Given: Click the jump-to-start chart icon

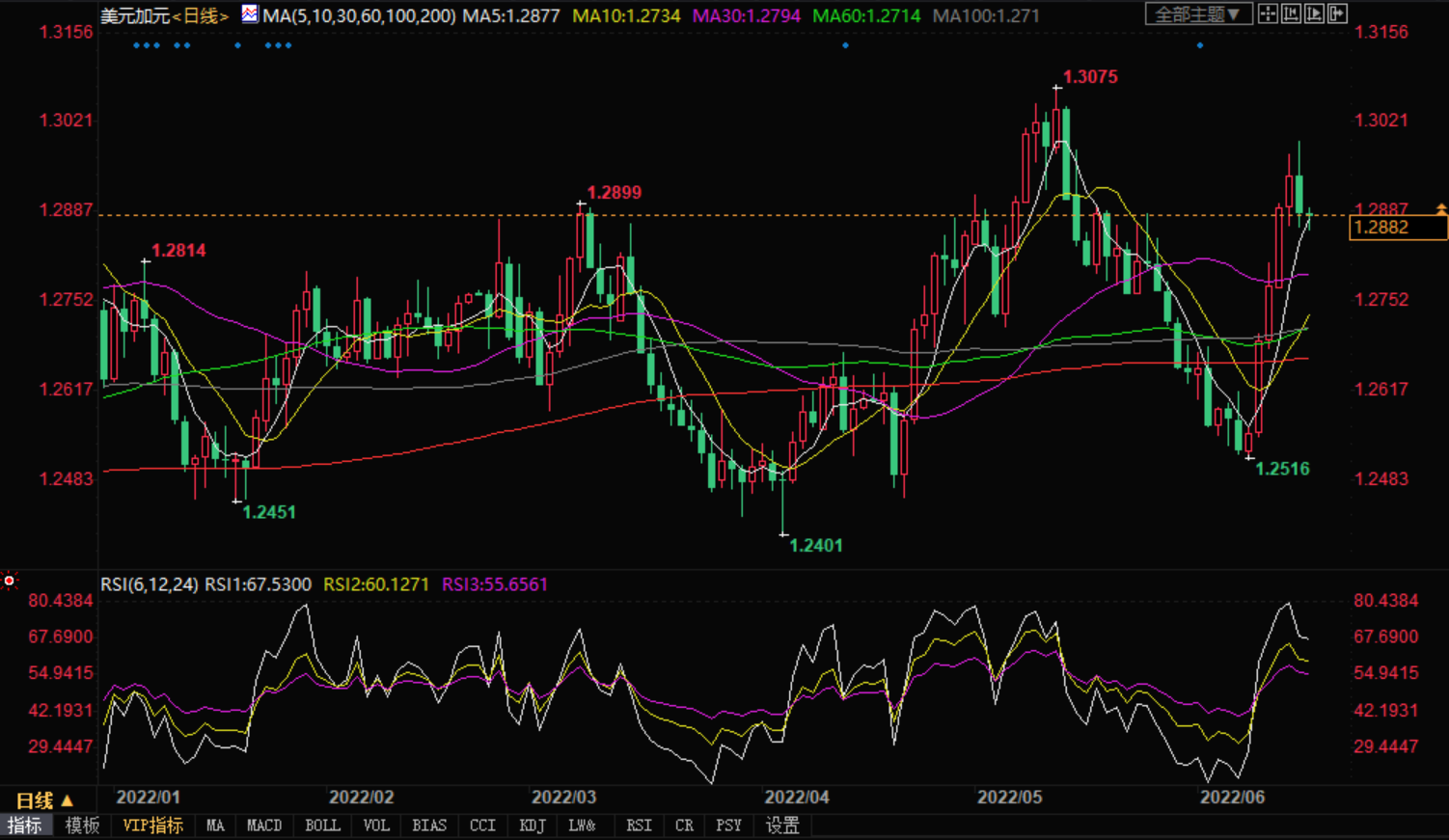Looking at the screenshot, I should 1291,14.
